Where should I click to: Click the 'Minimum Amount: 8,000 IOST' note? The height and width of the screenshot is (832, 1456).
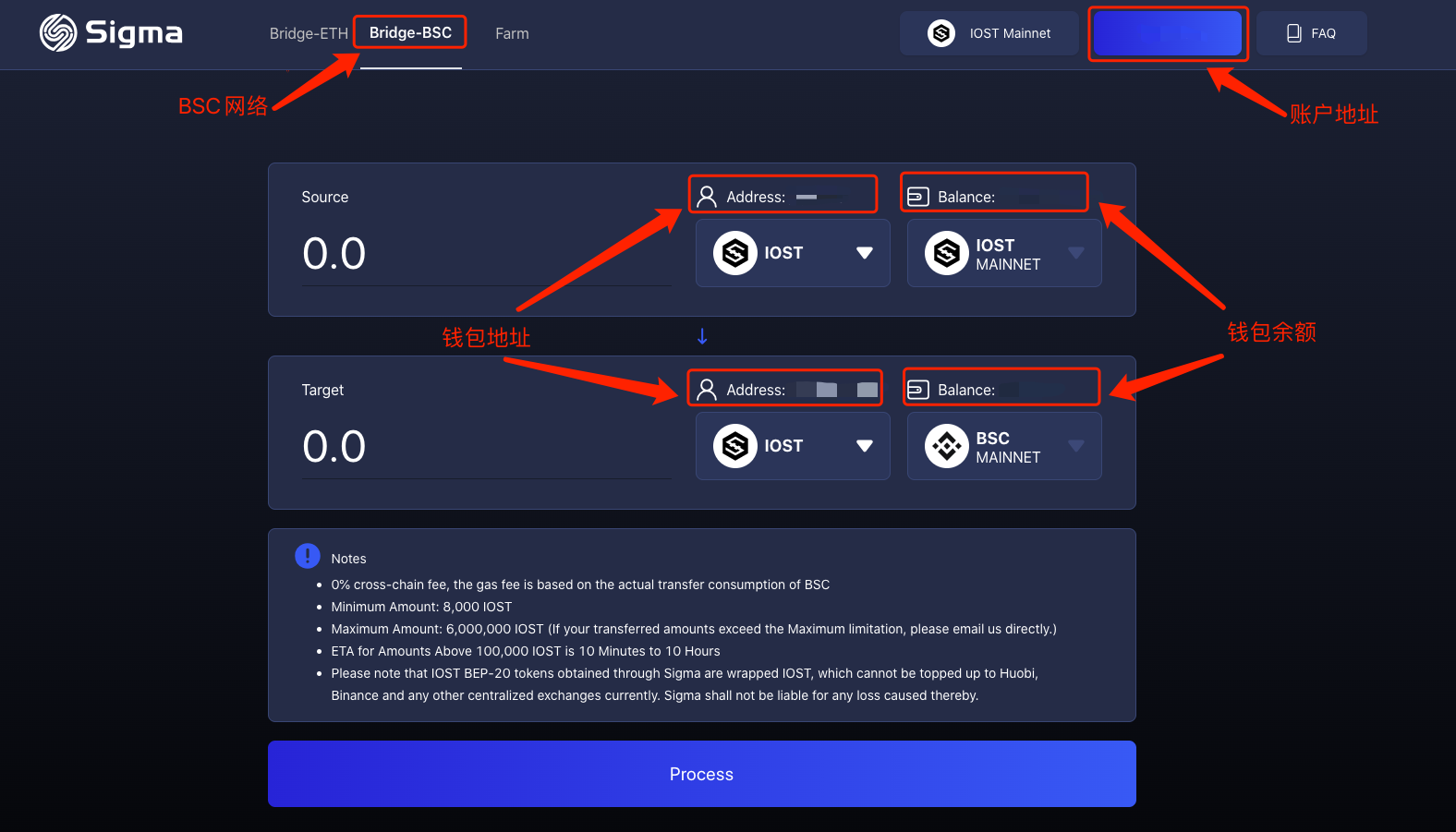(421, 607)
